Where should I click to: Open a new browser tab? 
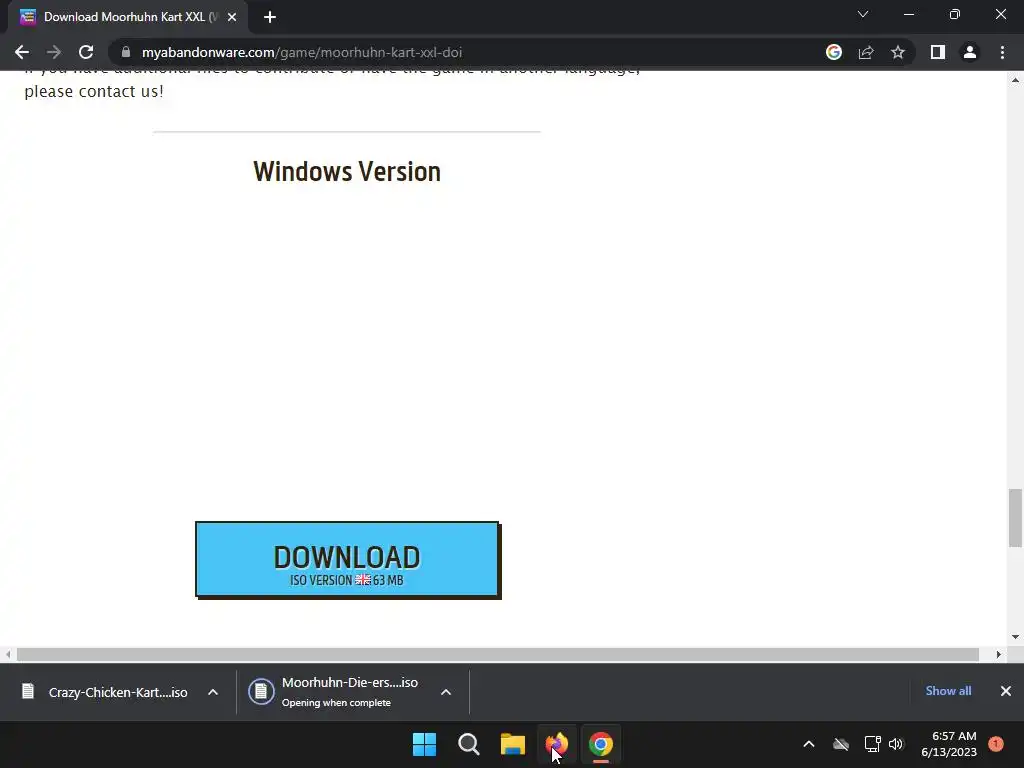270,17
